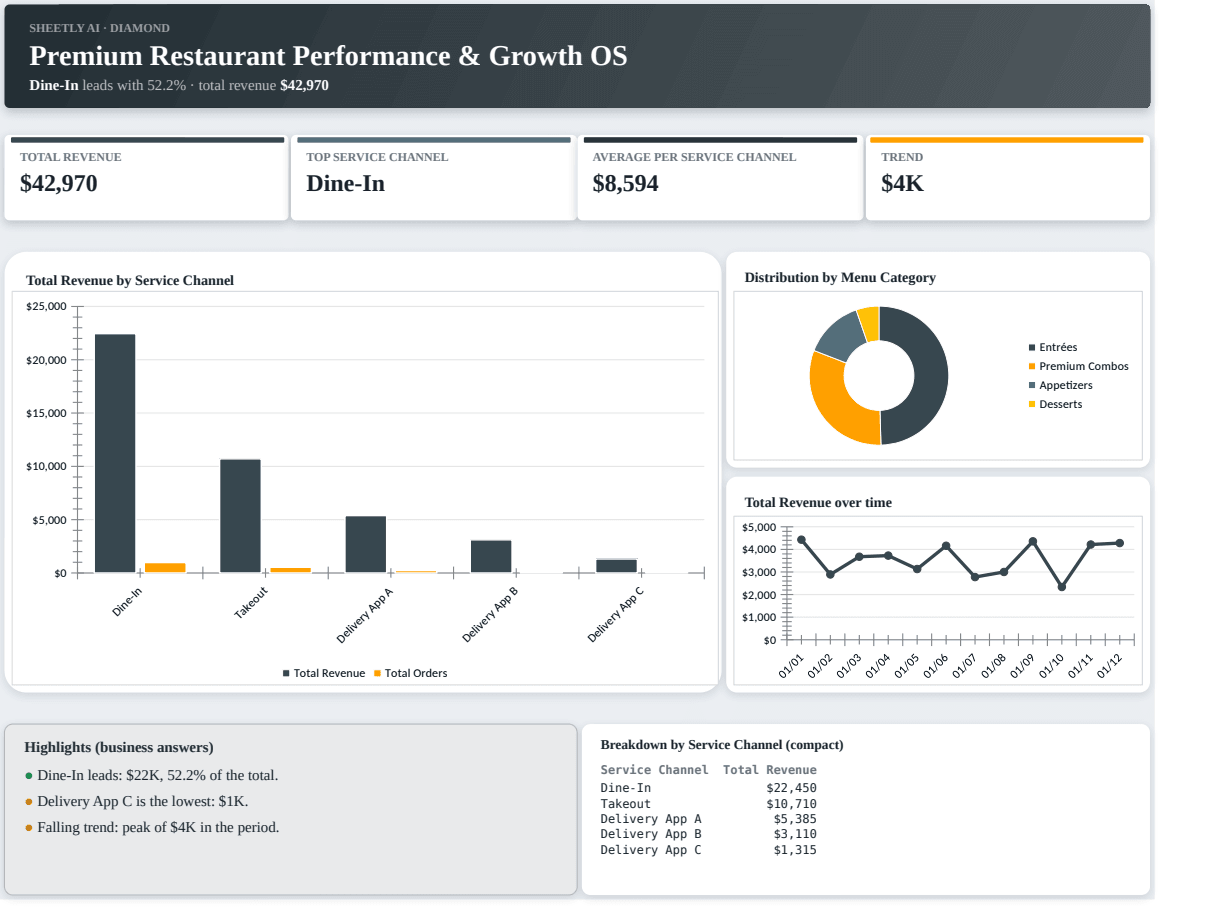Click the 01/06 data point on line chart
Screen dimensions: 1227x922
point(946,546)
